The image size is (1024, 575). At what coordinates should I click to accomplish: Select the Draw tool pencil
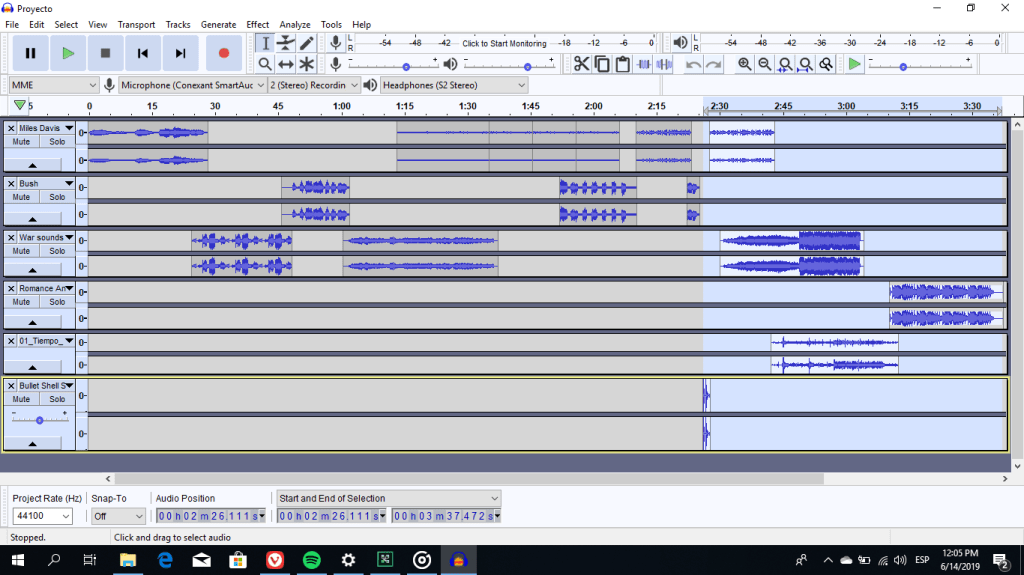point(307,43)
